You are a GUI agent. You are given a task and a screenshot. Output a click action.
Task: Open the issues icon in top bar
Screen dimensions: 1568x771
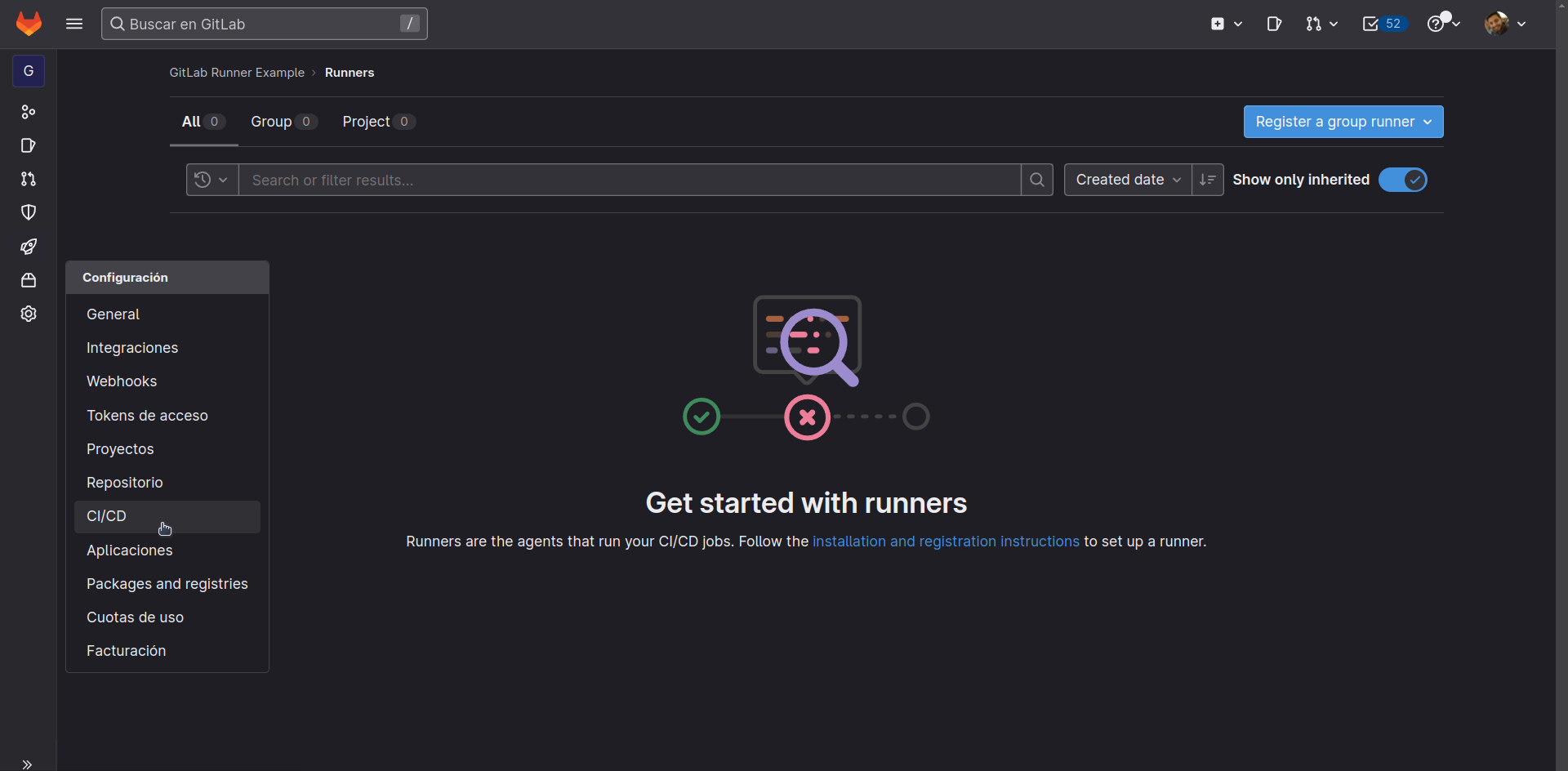click(x=1274, y=24)
